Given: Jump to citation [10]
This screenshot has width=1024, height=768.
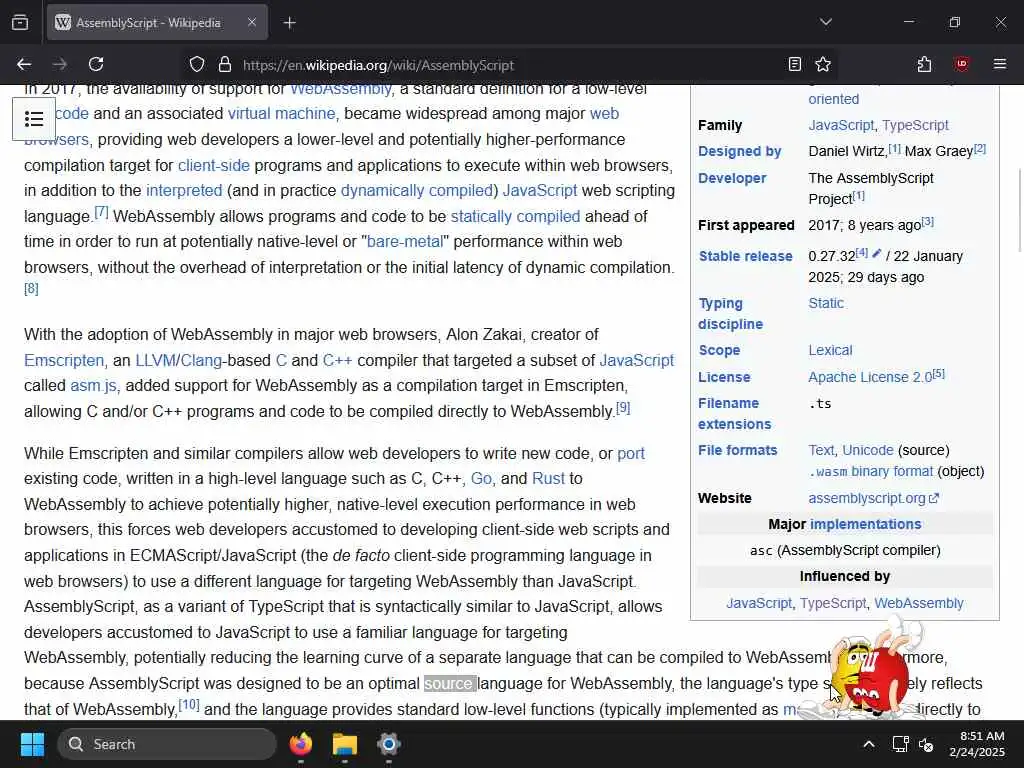Looking at the screenshot, I should pos(189,705).
